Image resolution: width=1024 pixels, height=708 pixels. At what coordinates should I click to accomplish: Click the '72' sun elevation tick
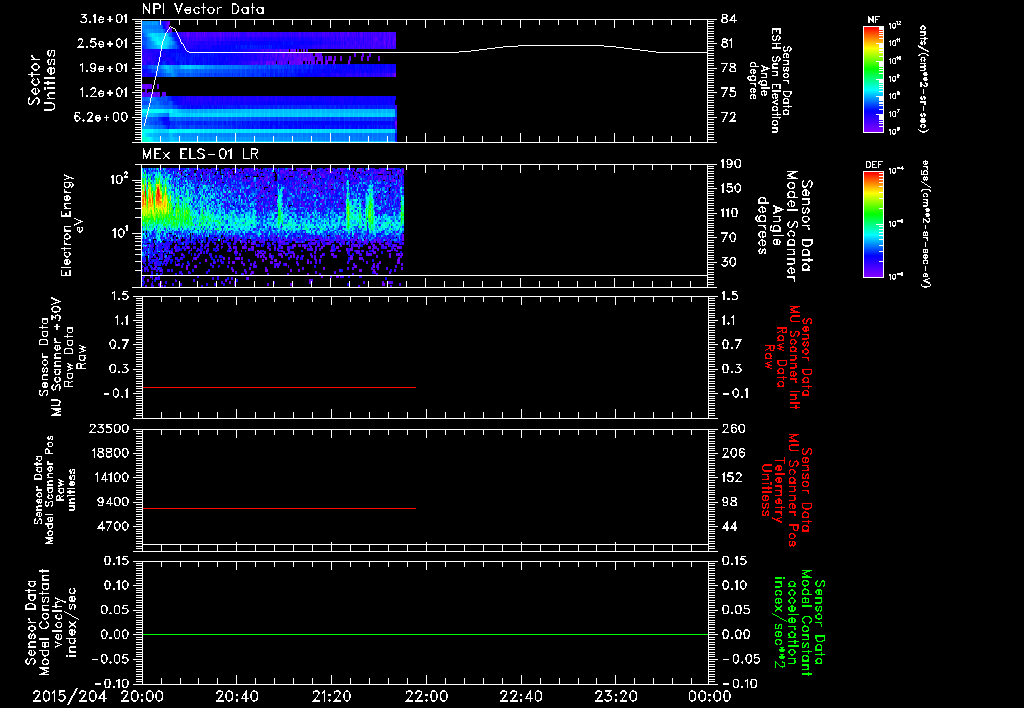click(x=729, y=118)
